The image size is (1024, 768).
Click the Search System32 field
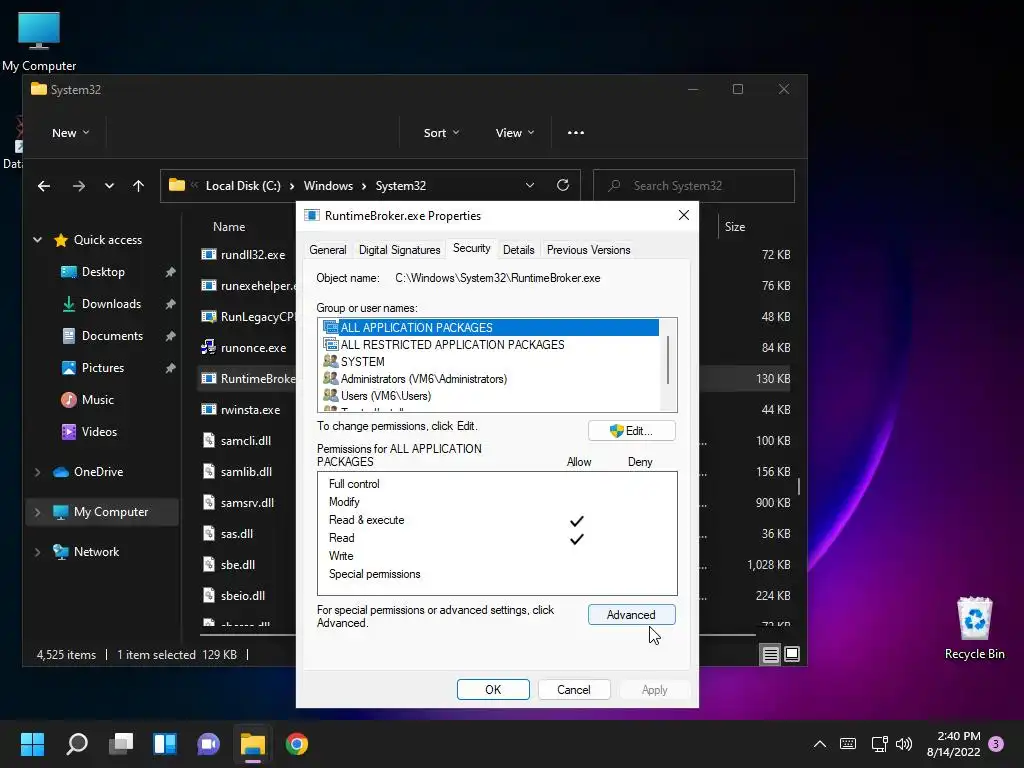pos(694,186)
